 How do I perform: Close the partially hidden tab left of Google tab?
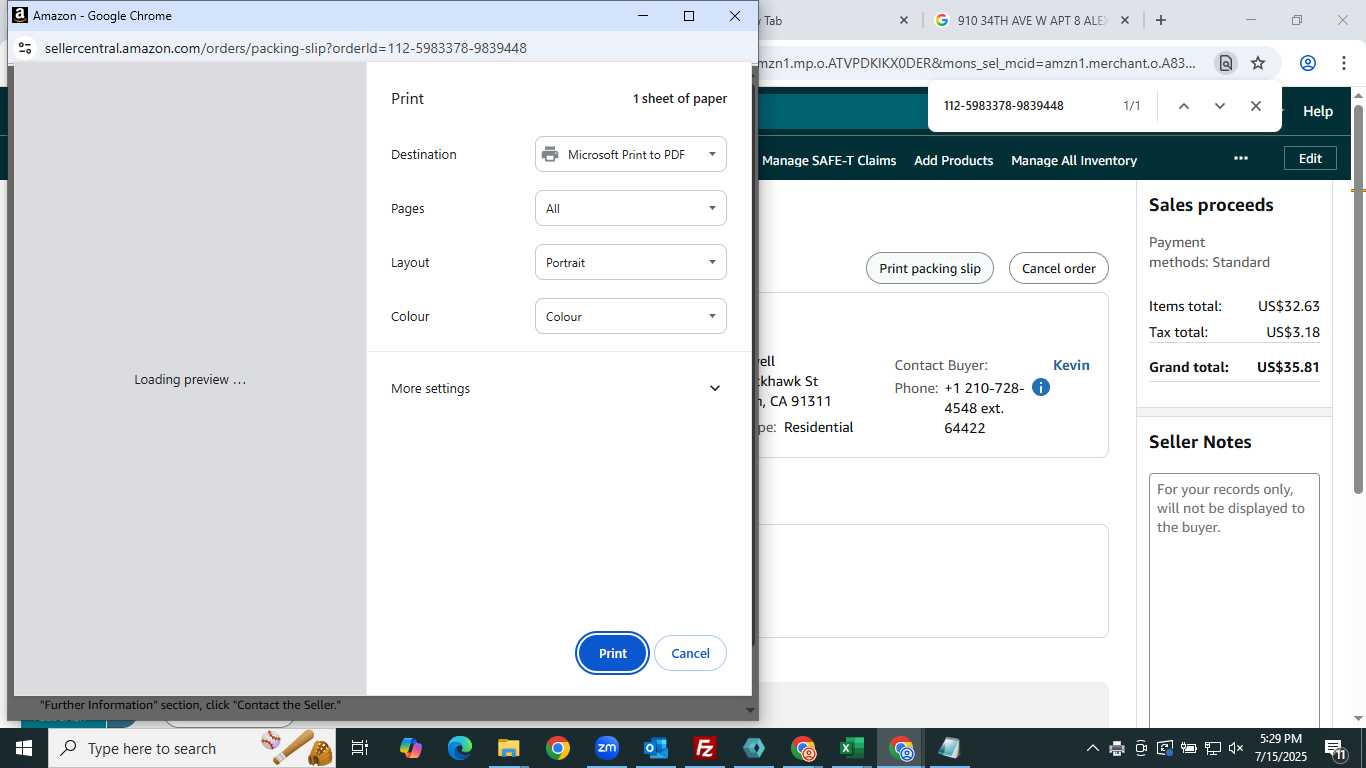(903, 20)
